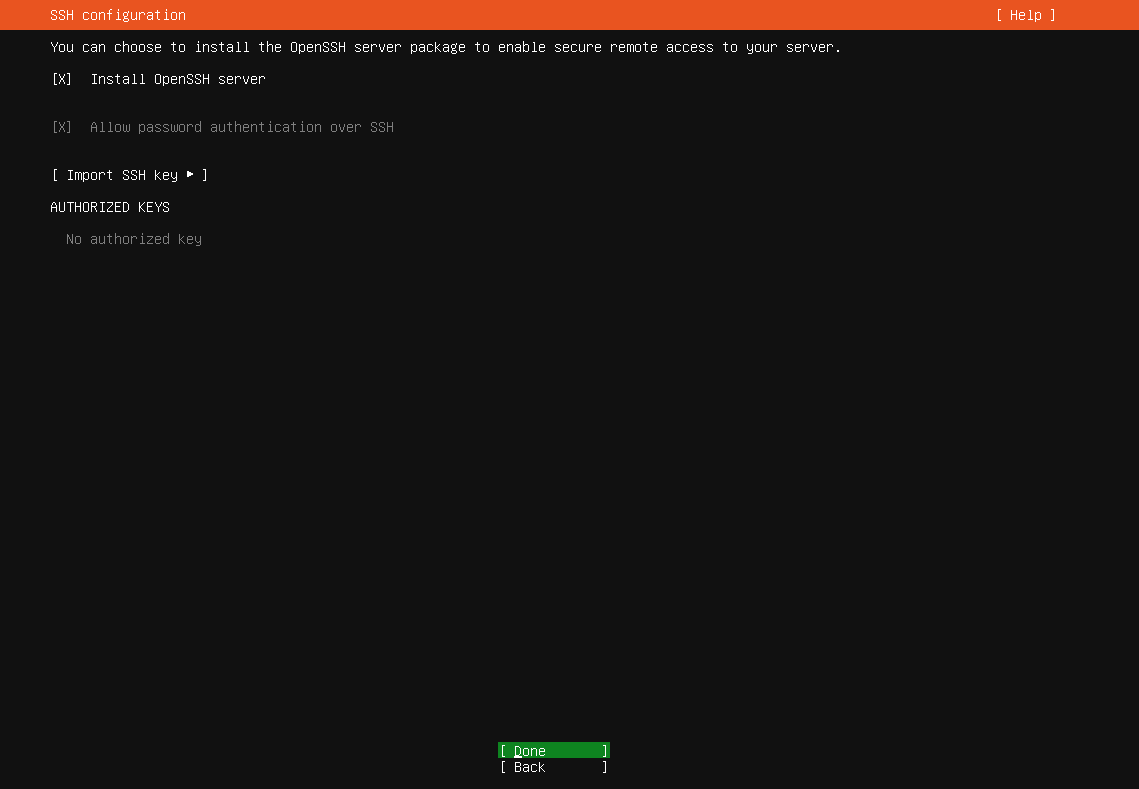Toggle Allow password authentication over SSH checkbox
Screen dimensions: 1139x789
coord(62,127)
